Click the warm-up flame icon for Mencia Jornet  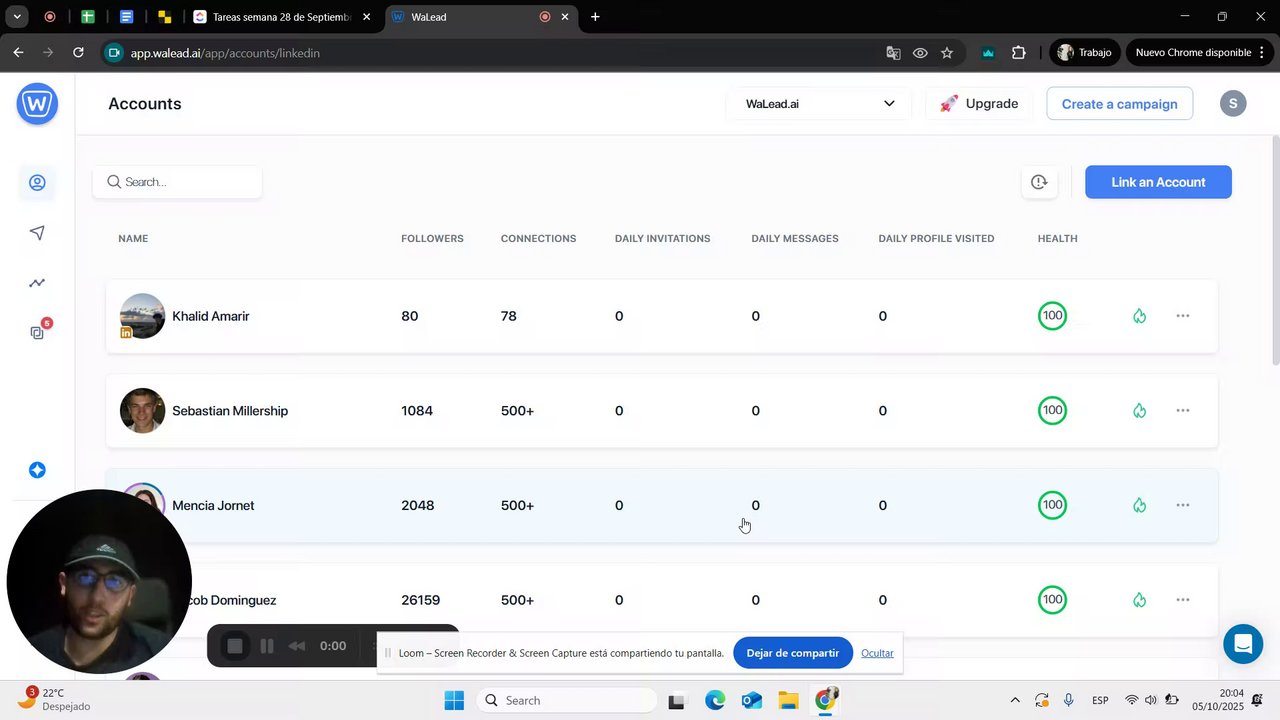(1139, 506)
